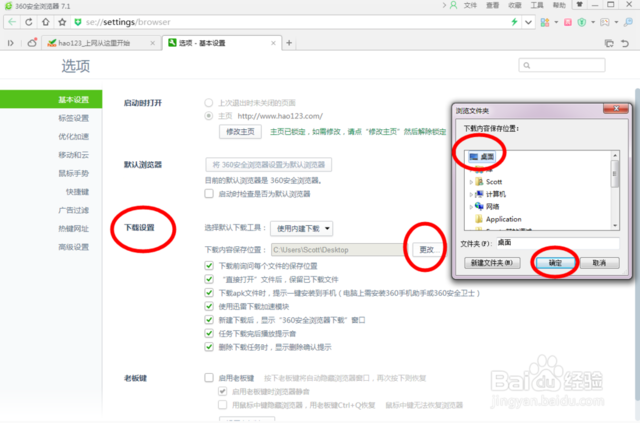Expand the small chevron left of user icon

(x=444, y=5)
